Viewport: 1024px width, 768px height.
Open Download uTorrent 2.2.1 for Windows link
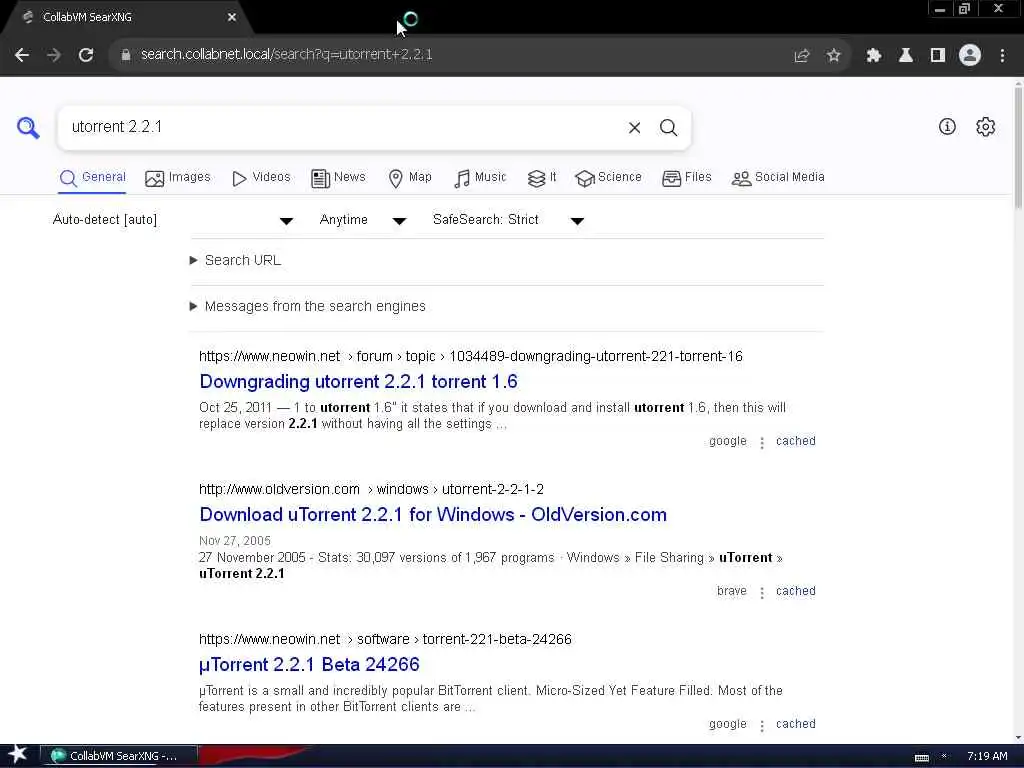(x=433, y=515)
